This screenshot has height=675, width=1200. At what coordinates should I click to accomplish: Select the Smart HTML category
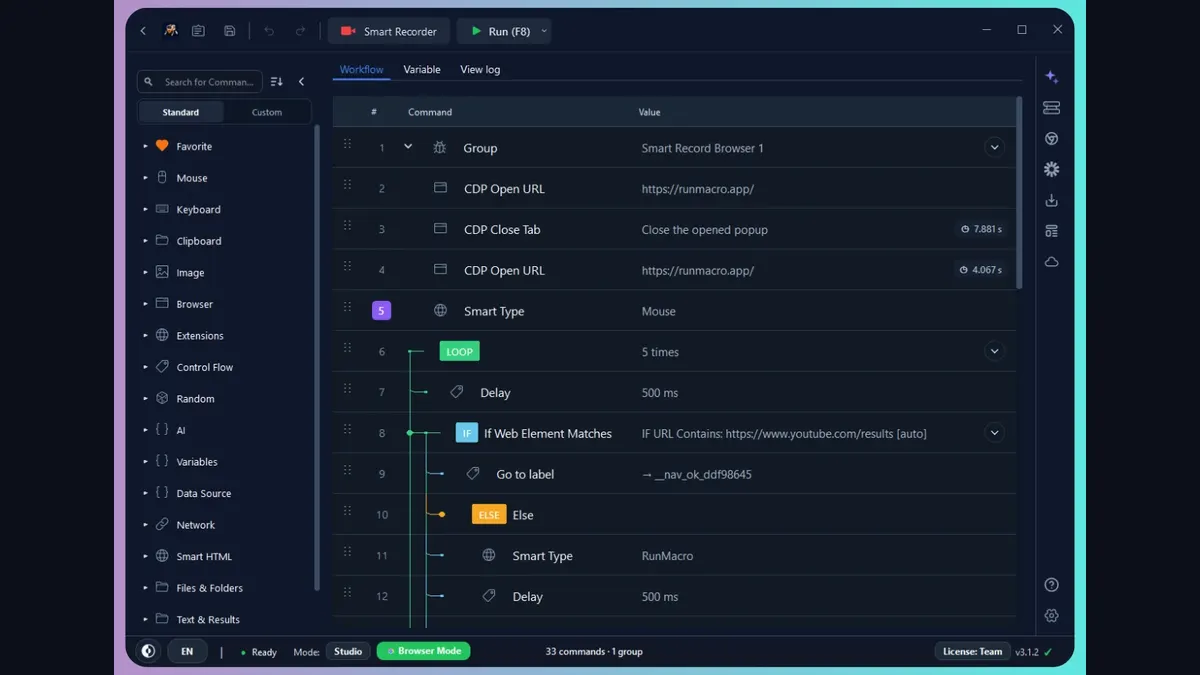204,556
